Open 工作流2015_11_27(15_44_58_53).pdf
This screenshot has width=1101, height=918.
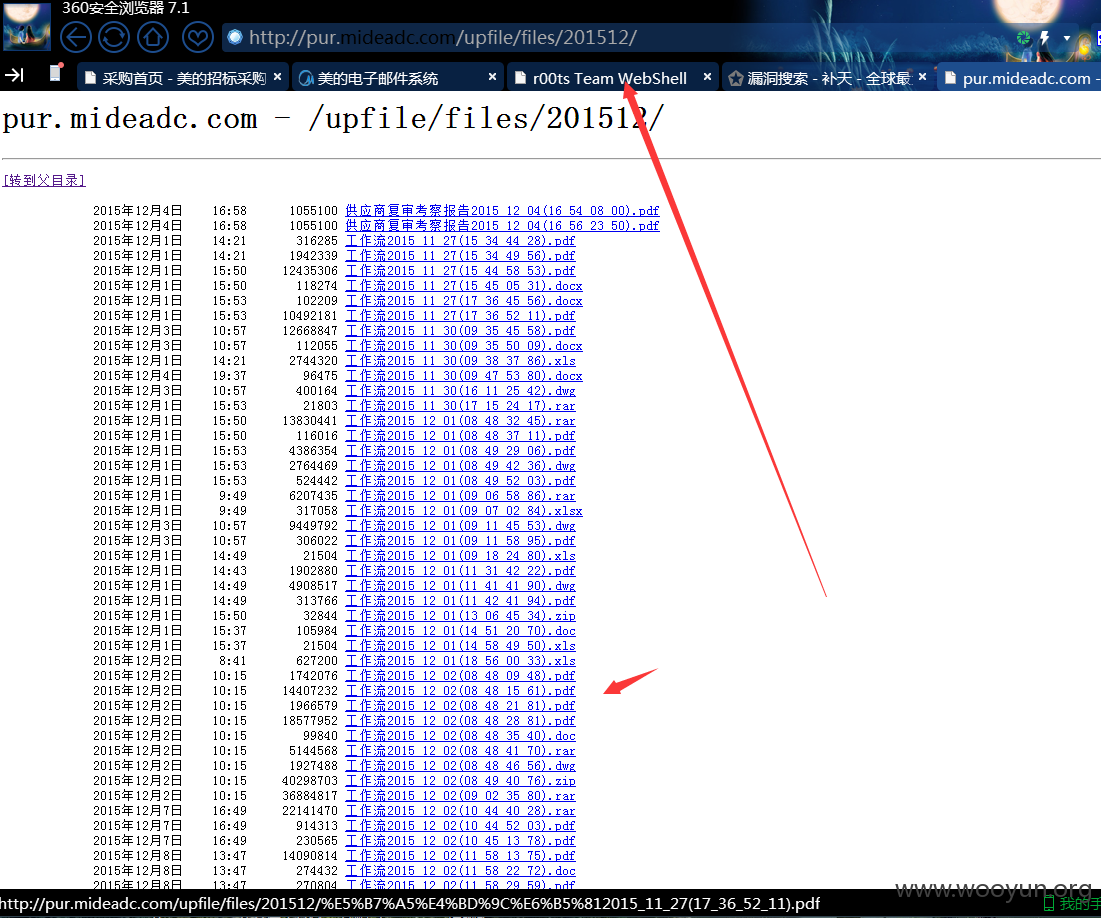point(460,270)
